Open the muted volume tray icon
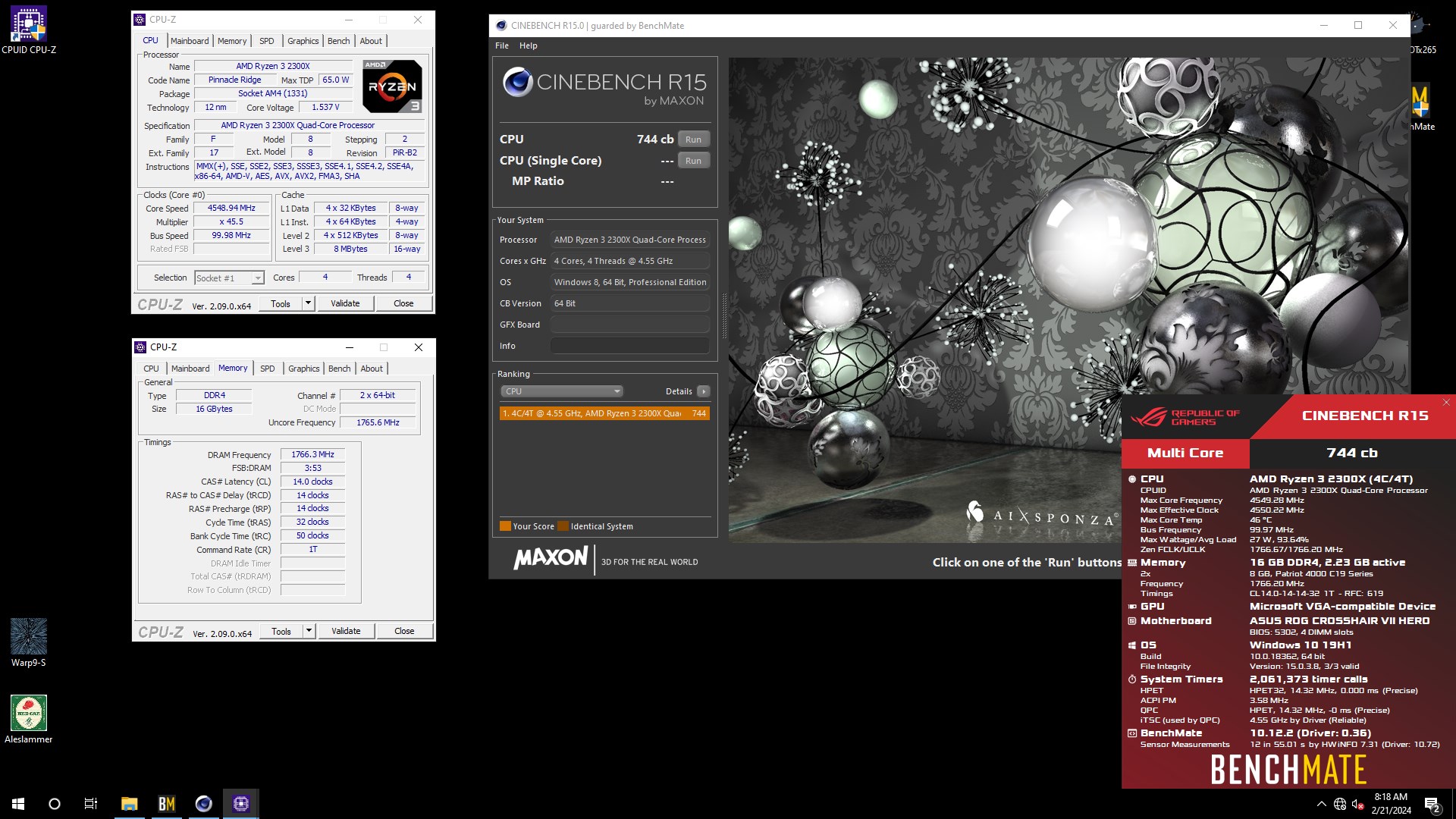The image size is (1456, 819). [1358, 804]
